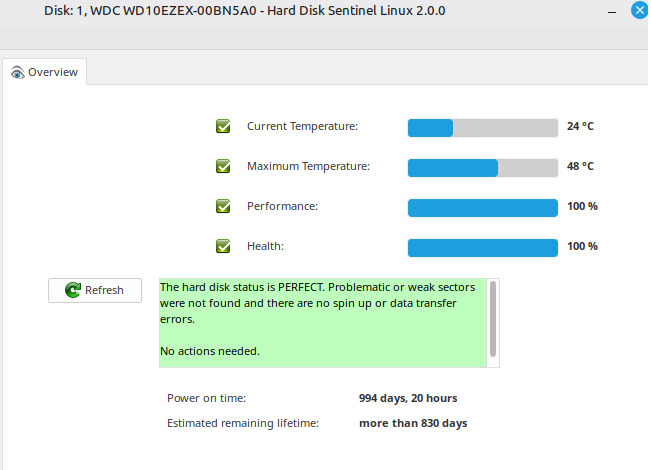
Task: Click the Performance 100 % bar
Action: tap(482, 207)
